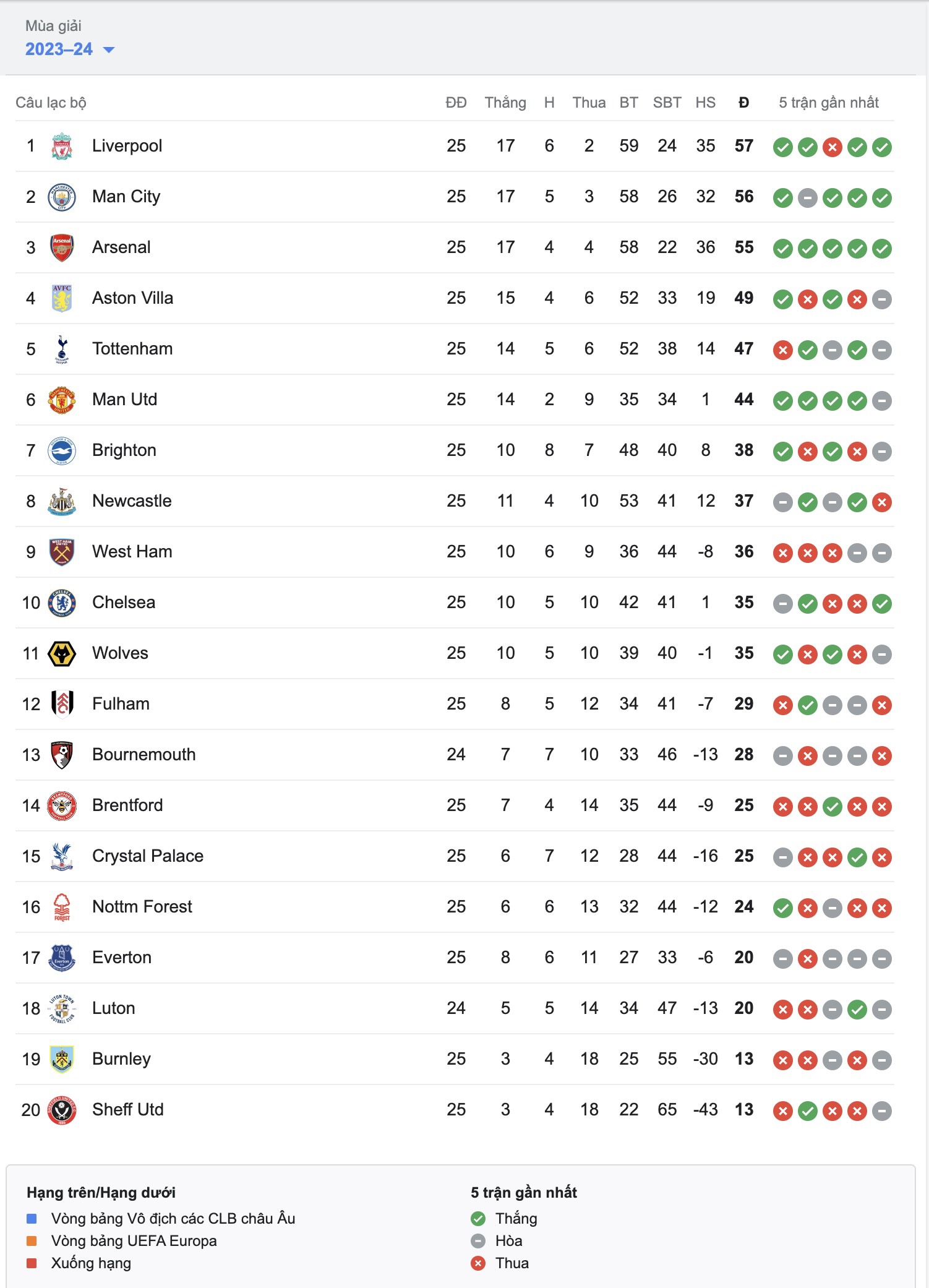
Task: Click Liverpool's red loss result icon
Action: pyautogui.click(x=833, y=147)
